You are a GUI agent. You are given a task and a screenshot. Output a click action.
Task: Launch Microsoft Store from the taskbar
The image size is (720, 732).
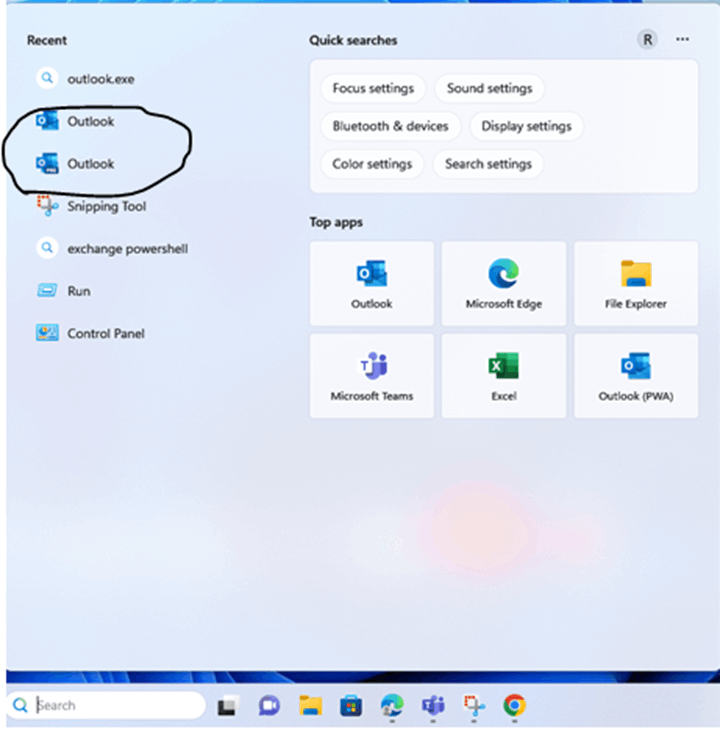[351, 705]
